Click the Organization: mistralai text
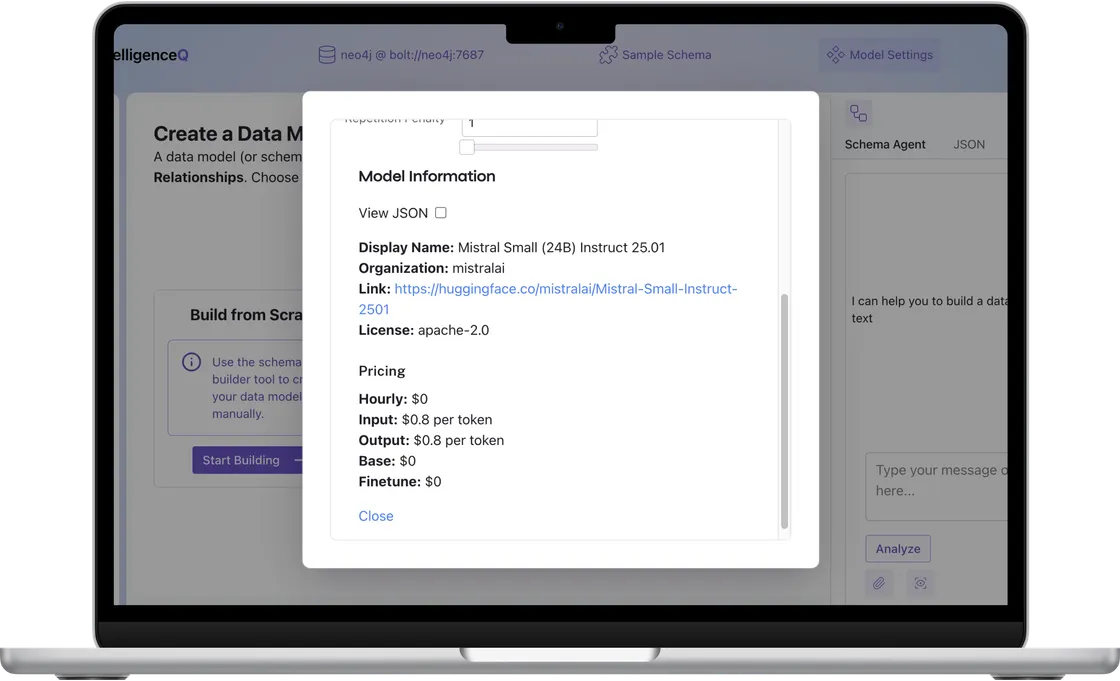Screen dimensions: 1120x681 coord(431,268)
